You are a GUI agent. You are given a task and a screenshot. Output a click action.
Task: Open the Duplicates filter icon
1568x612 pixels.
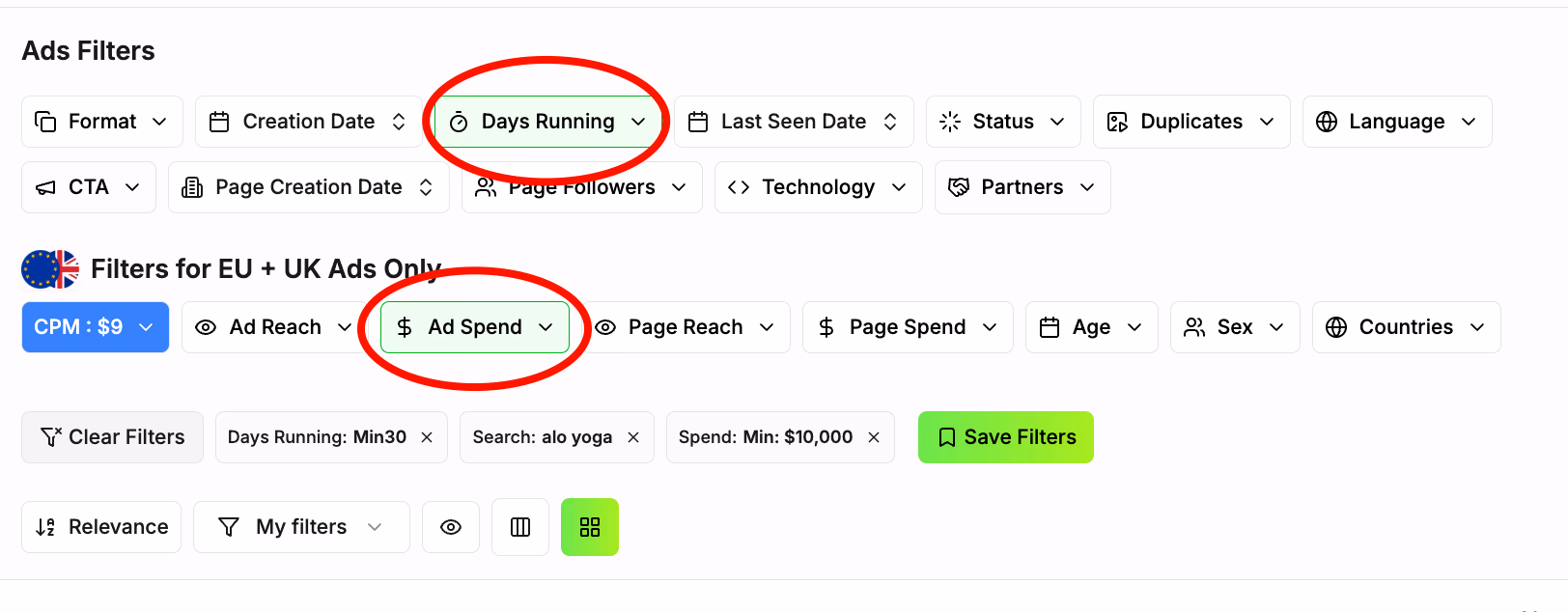click(x=1117, y=122)
